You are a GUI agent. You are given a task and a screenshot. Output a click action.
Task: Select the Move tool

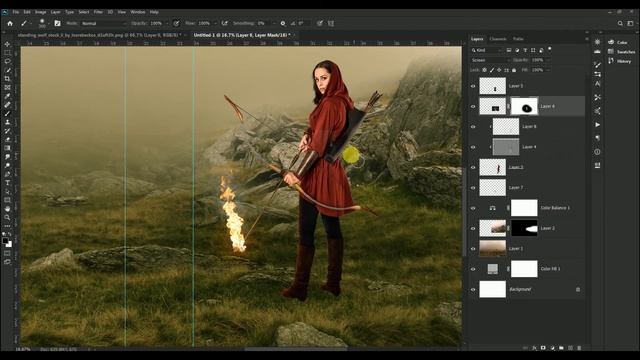(x=7, y=44)
